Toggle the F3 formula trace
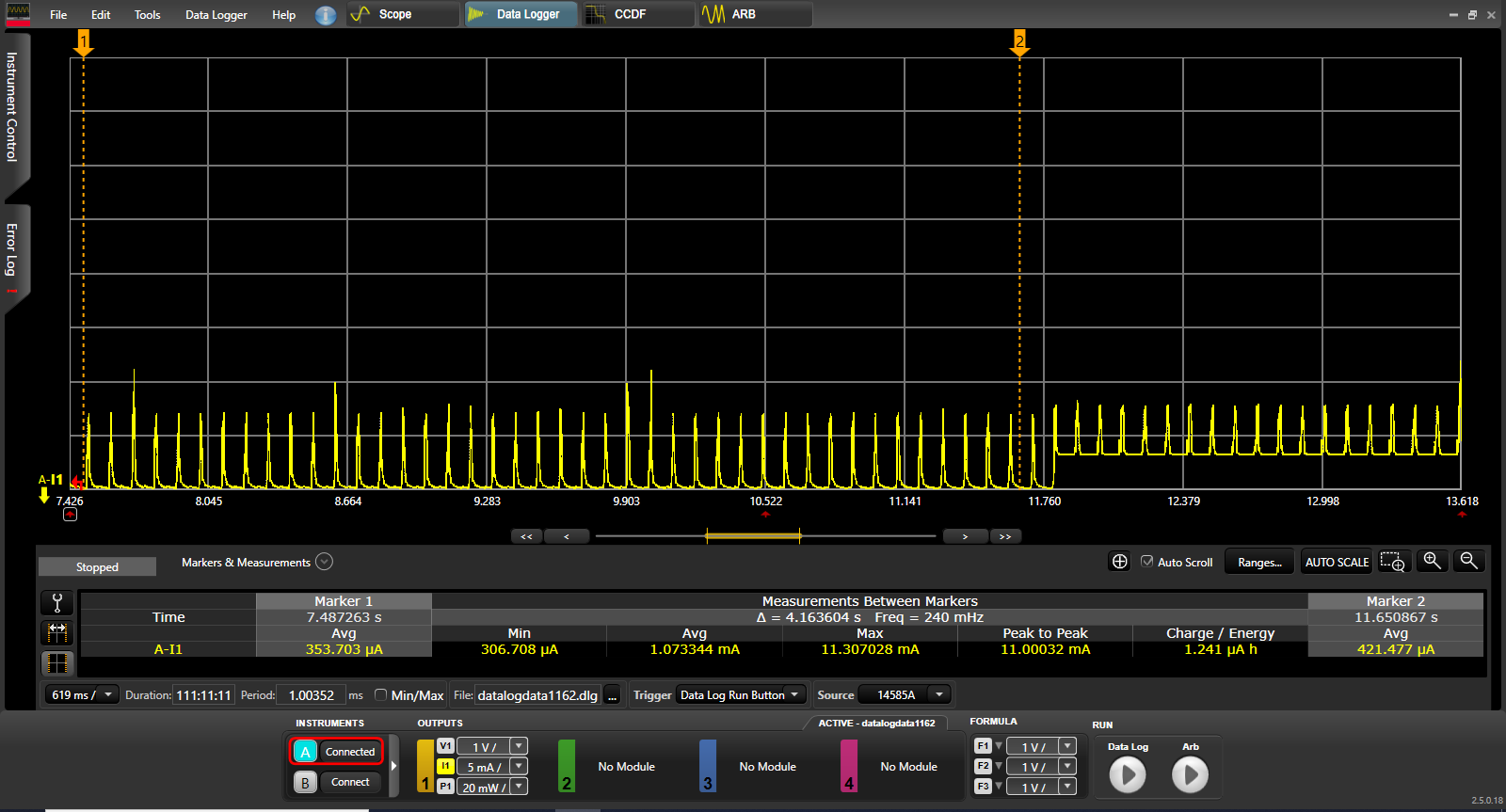The width and height of the screenshot is (1506, 812). click(983, 787)
